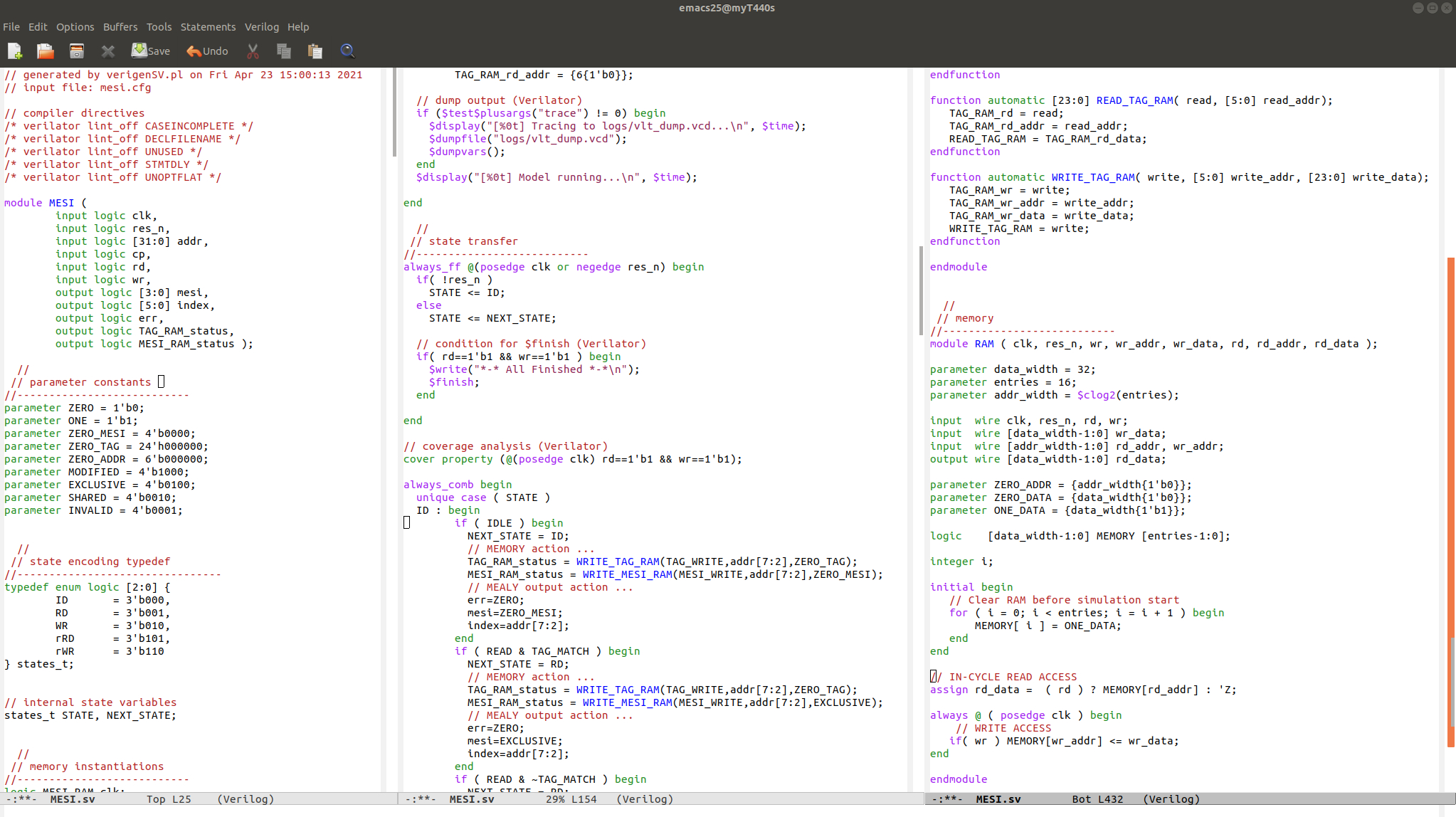The image size is (1456, 817).
Task: Click the 'assign rd_data =' line
Action: tap(1083, 690)
